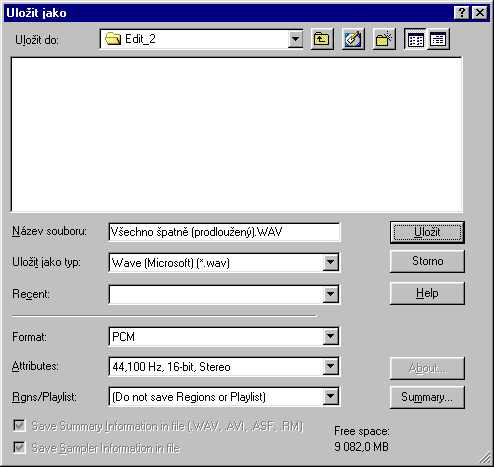Close the Uložit jako dialog

[x=480, y=13]
